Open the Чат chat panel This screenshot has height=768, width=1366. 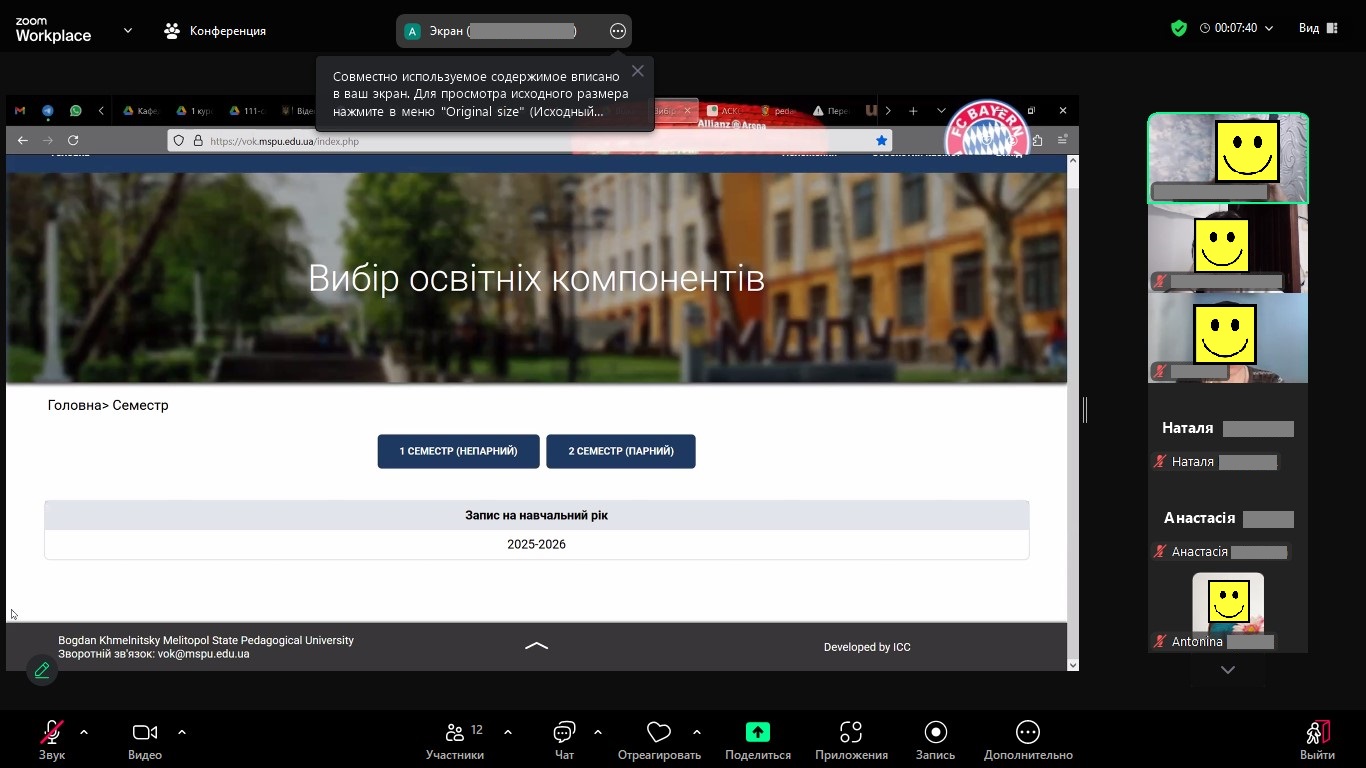564,740
